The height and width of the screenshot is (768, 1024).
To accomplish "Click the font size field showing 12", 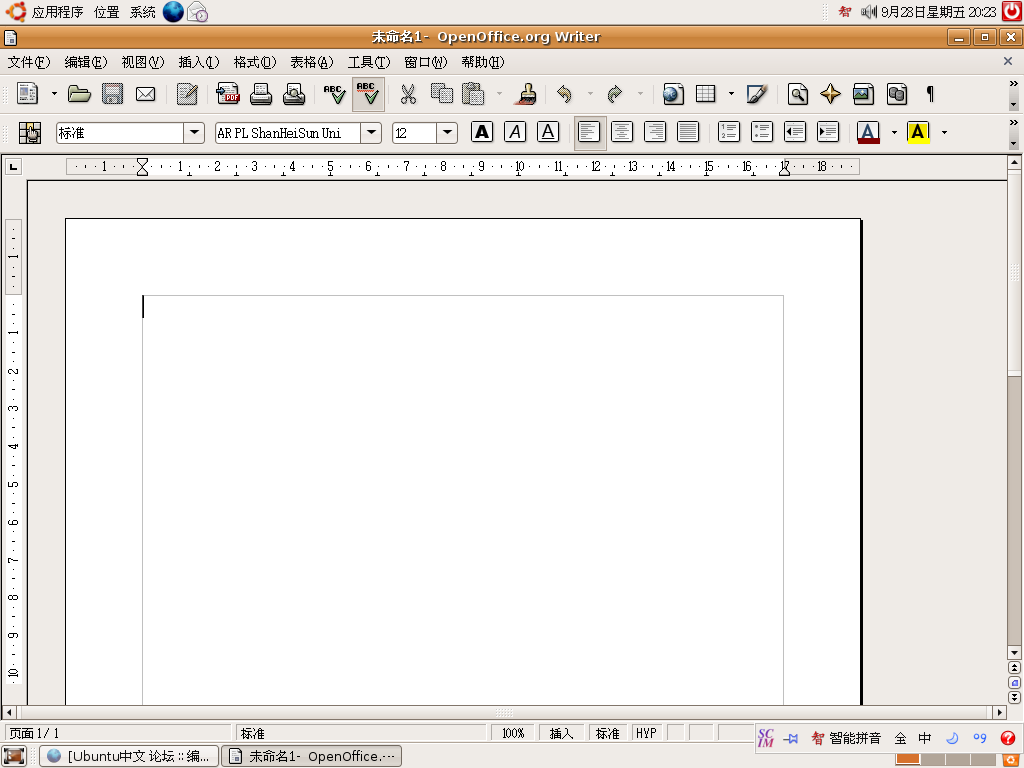I will pos(414,133).
